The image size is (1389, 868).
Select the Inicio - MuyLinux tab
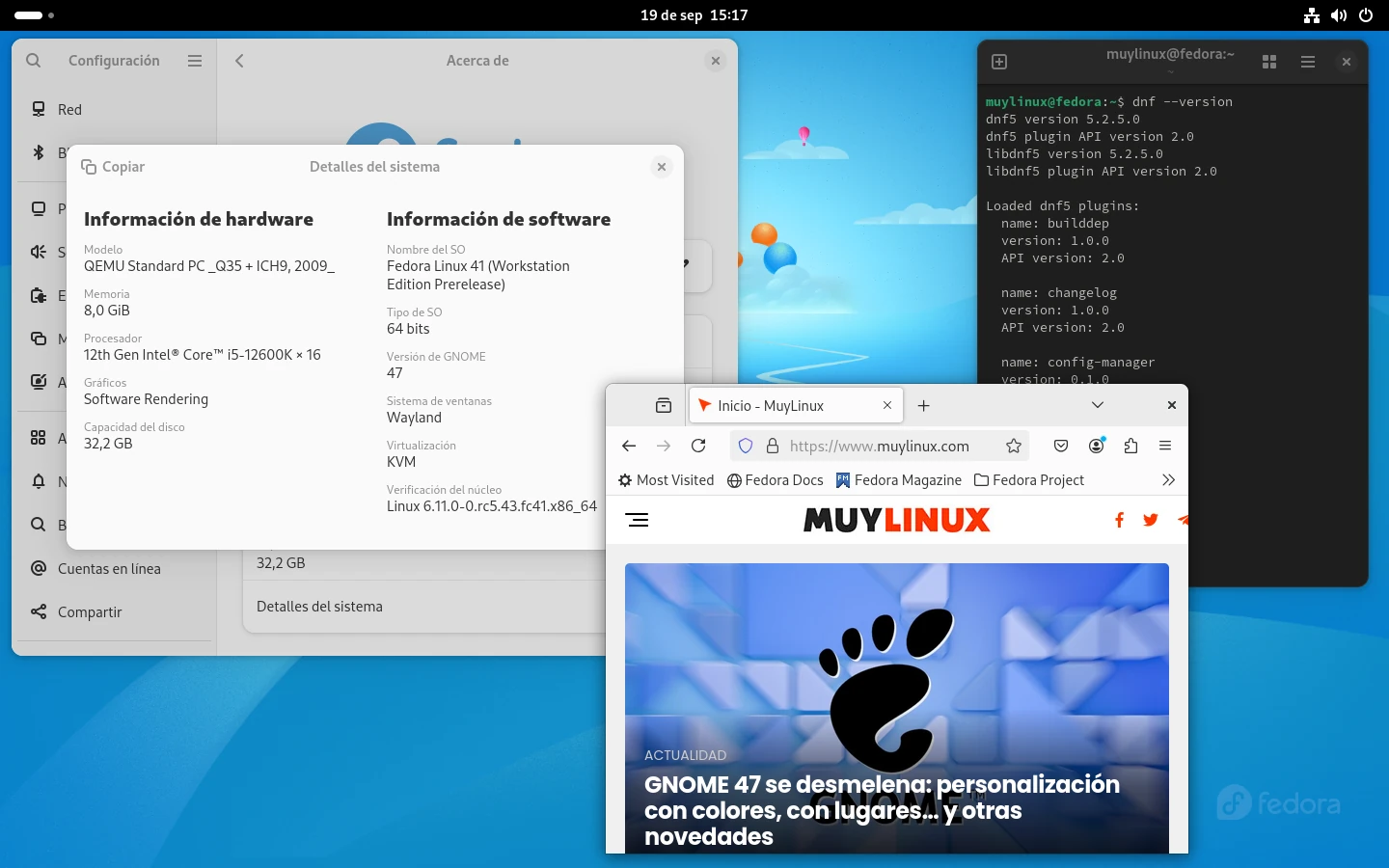796,405
